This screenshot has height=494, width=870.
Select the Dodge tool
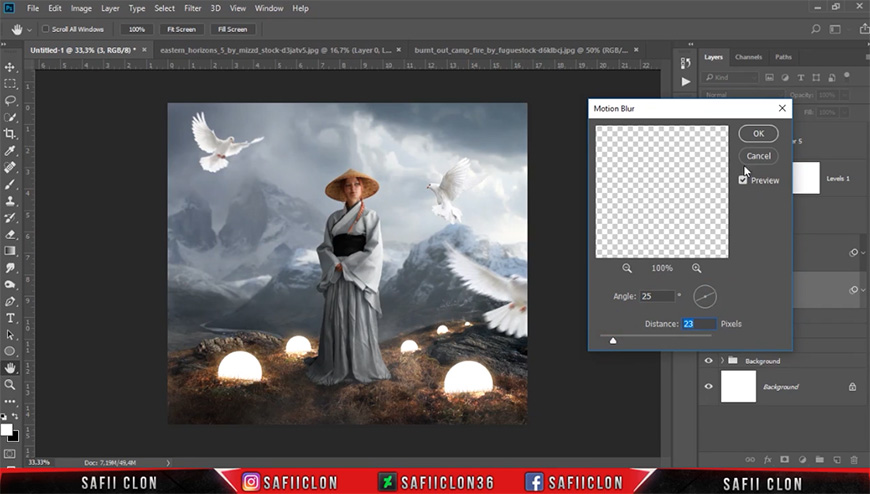pyautogui.click(x=10, y=285)
